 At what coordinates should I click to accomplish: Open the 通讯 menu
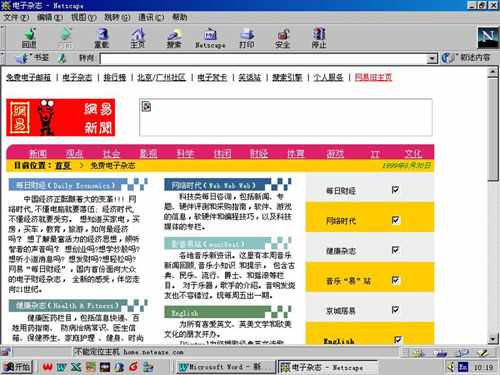[151, 17]
